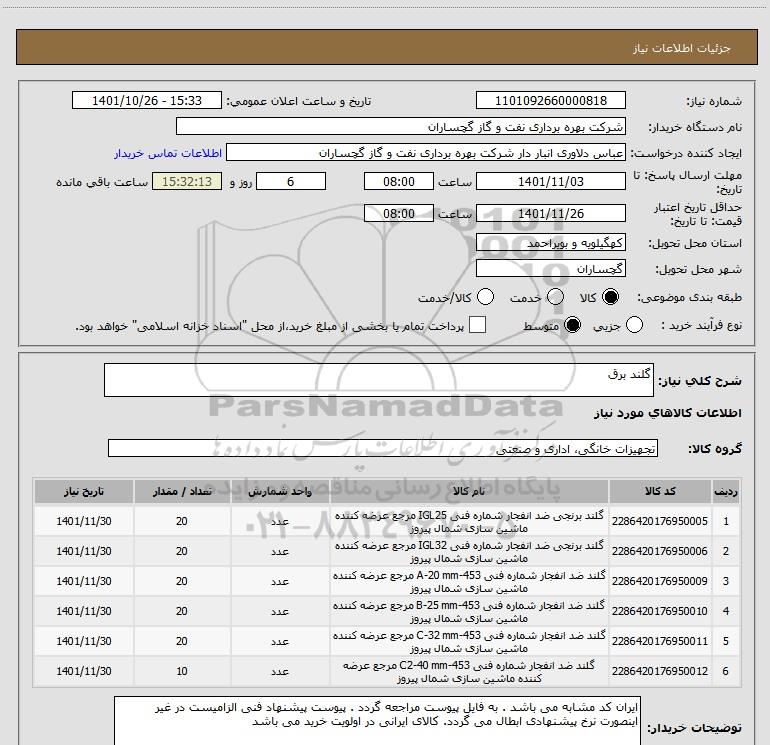Click the IGL32 brass gland item name
Screen dimensions: 770x745
(x=469, y=552)
